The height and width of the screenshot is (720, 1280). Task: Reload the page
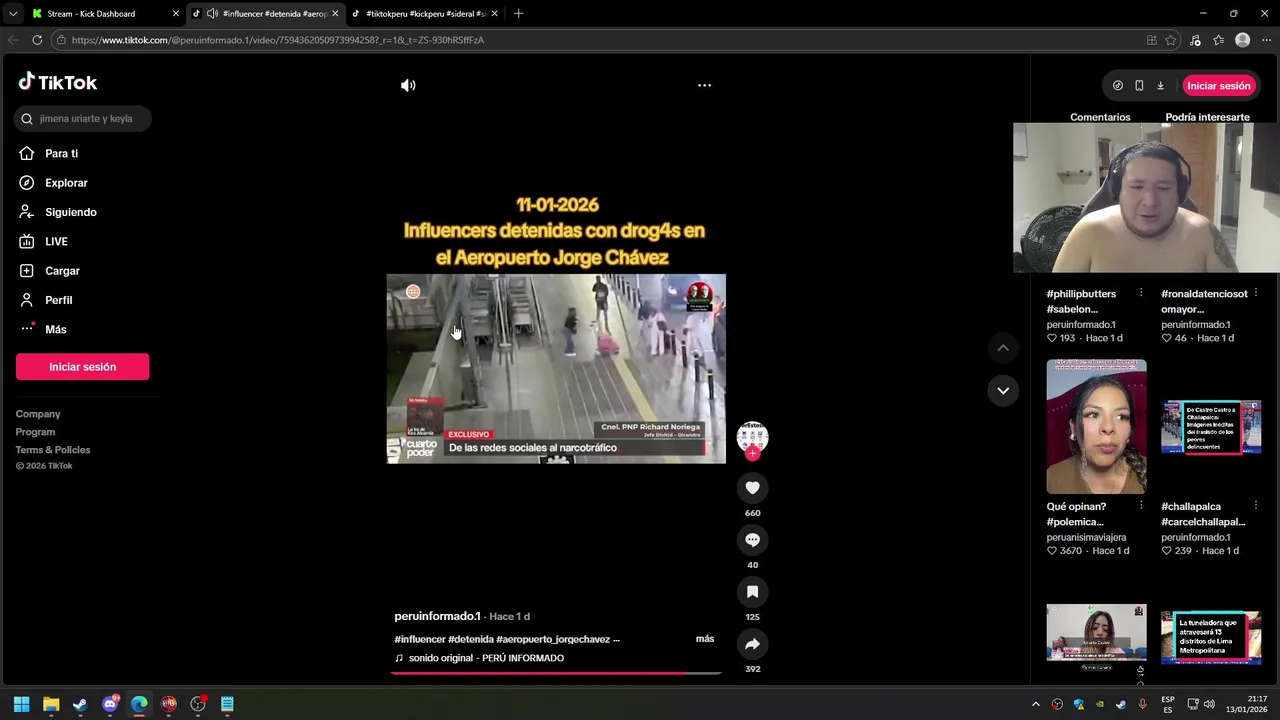point(37,40)
